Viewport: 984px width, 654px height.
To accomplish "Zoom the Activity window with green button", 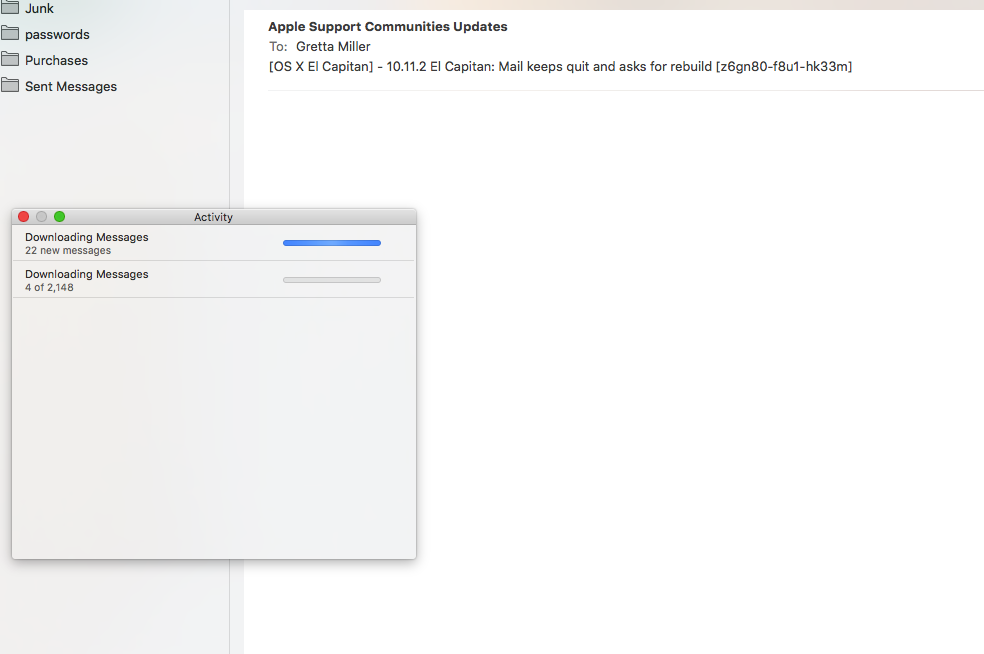I will [x=60, y=217].
